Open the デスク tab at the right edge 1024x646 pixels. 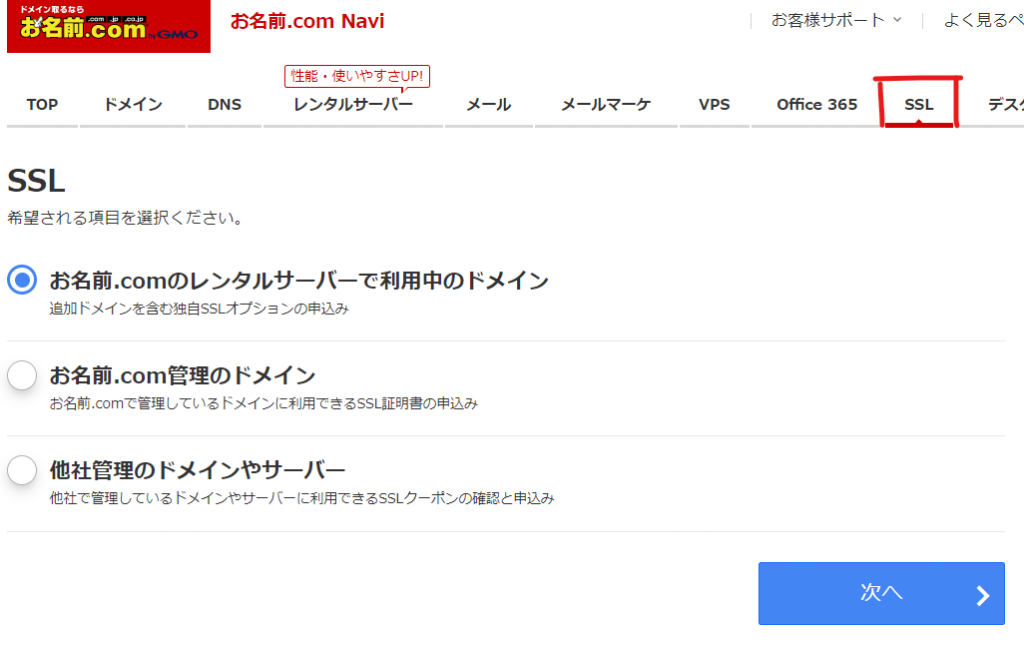1005,105
